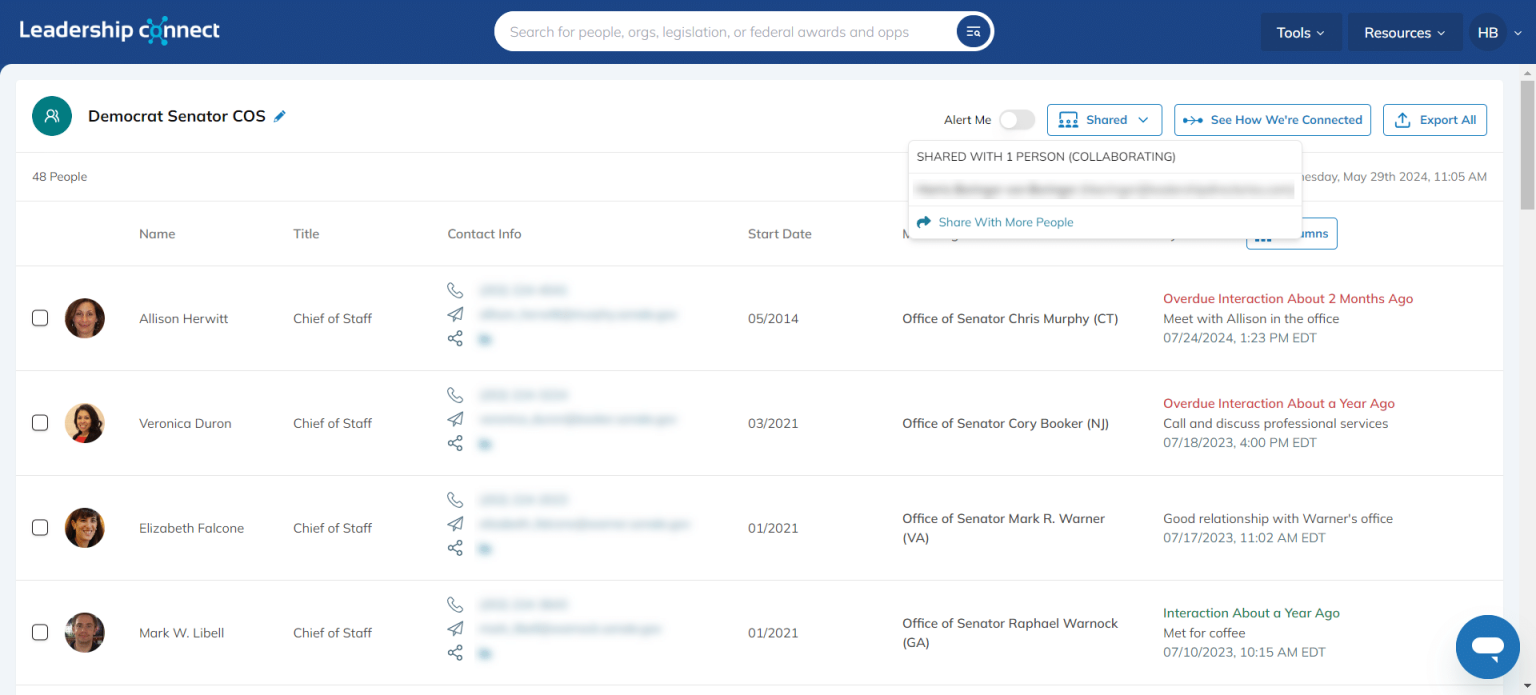
Task: Choose Share With More People
Action: (x=1005, y=222)
